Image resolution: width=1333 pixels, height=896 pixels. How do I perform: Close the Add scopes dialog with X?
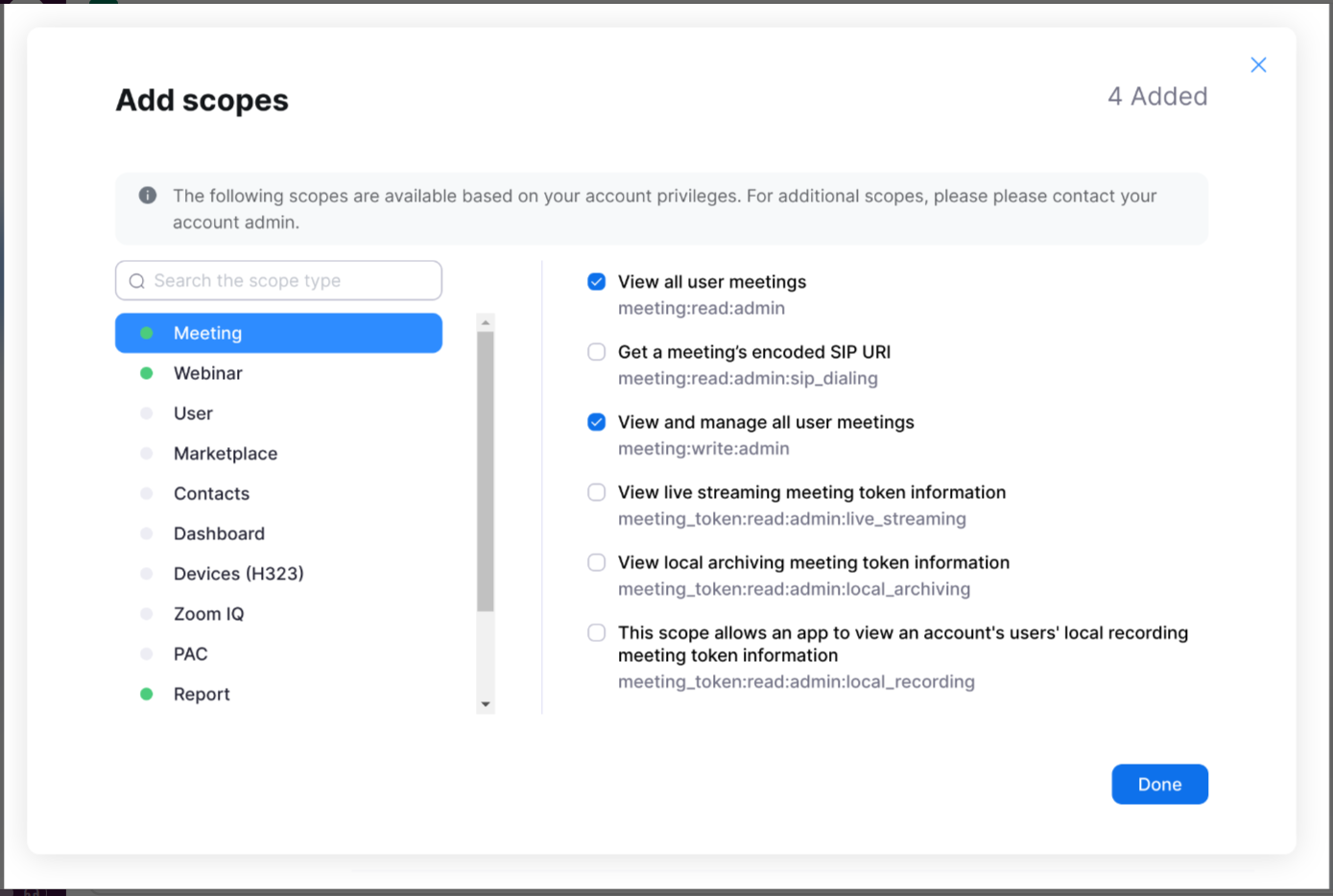point(1258,64)
